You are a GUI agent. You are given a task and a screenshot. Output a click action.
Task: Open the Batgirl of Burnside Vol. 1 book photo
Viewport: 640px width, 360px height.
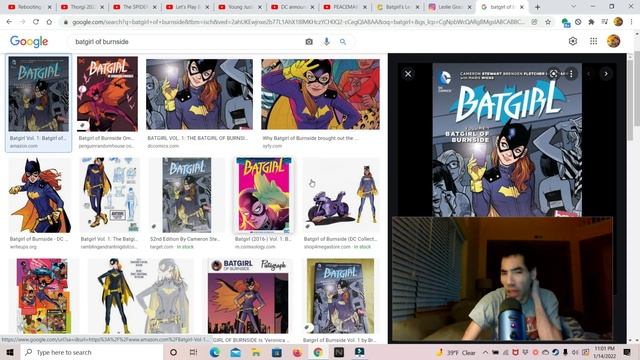coord(340,296)
